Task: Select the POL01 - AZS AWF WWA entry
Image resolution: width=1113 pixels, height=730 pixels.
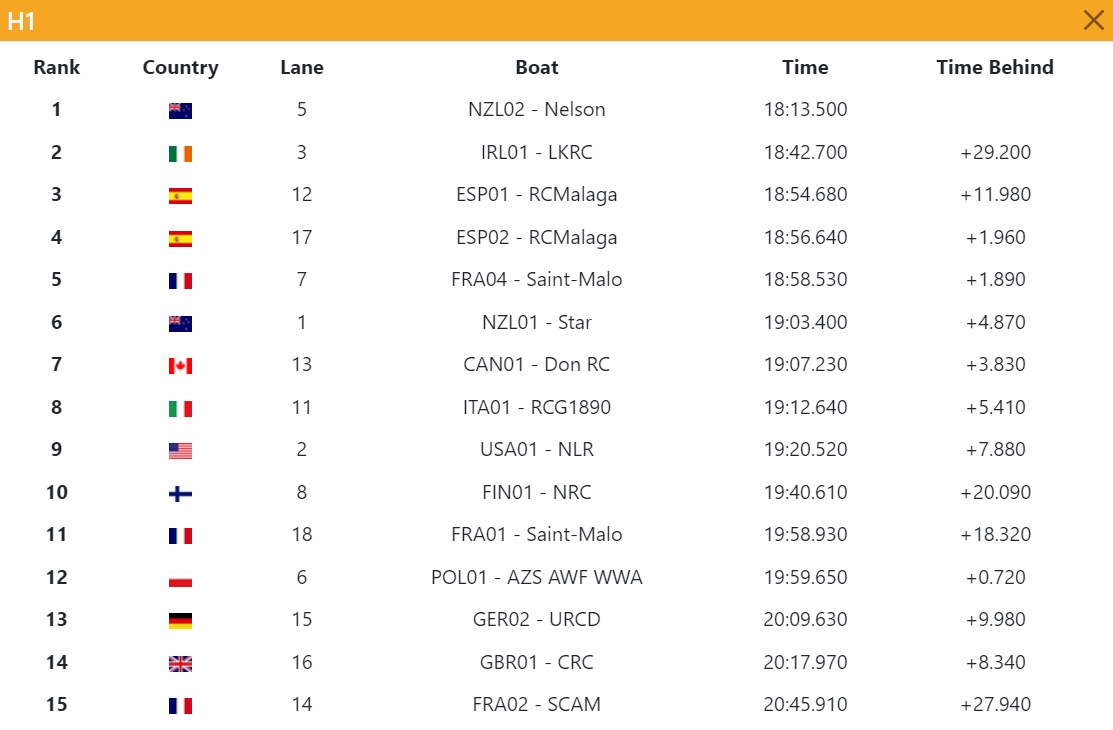Action: pyautogui.click(x=537, y=577)
